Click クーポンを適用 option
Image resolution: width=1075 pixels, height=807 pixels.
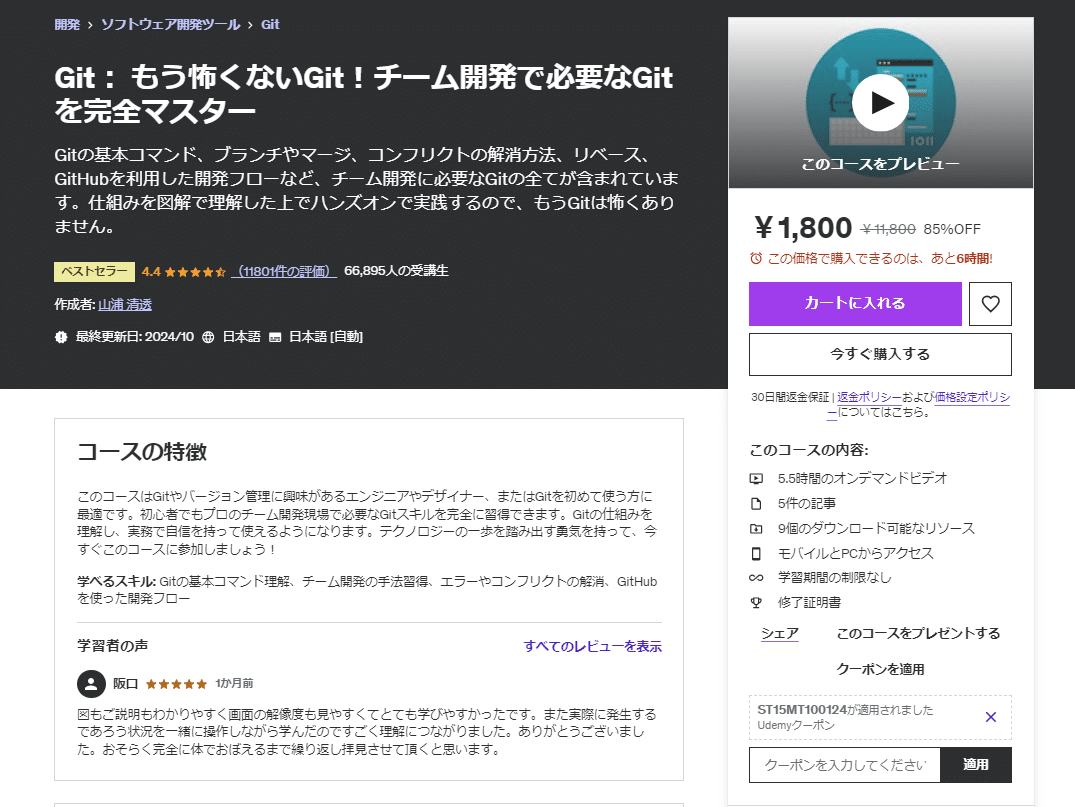880,669
